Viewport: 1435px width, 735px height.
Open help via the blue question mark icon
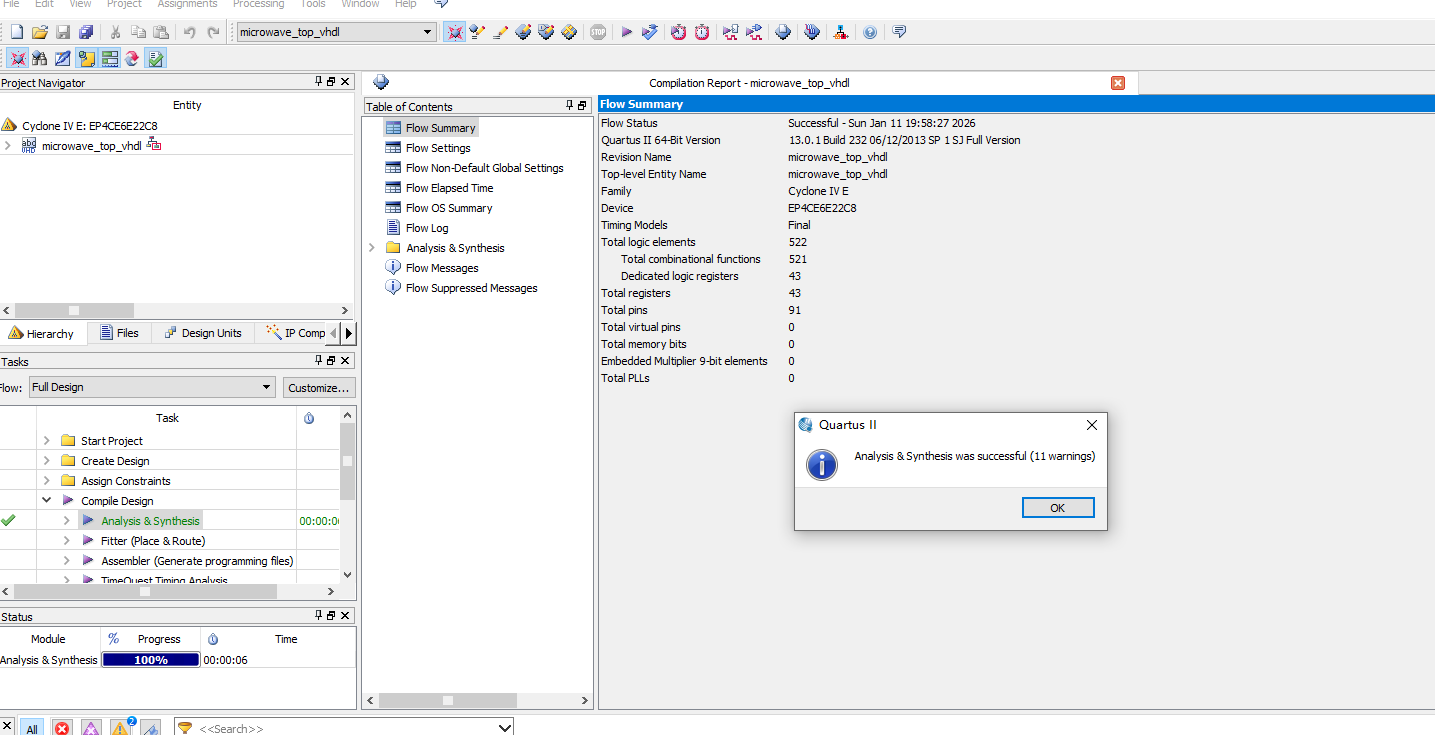870,32
